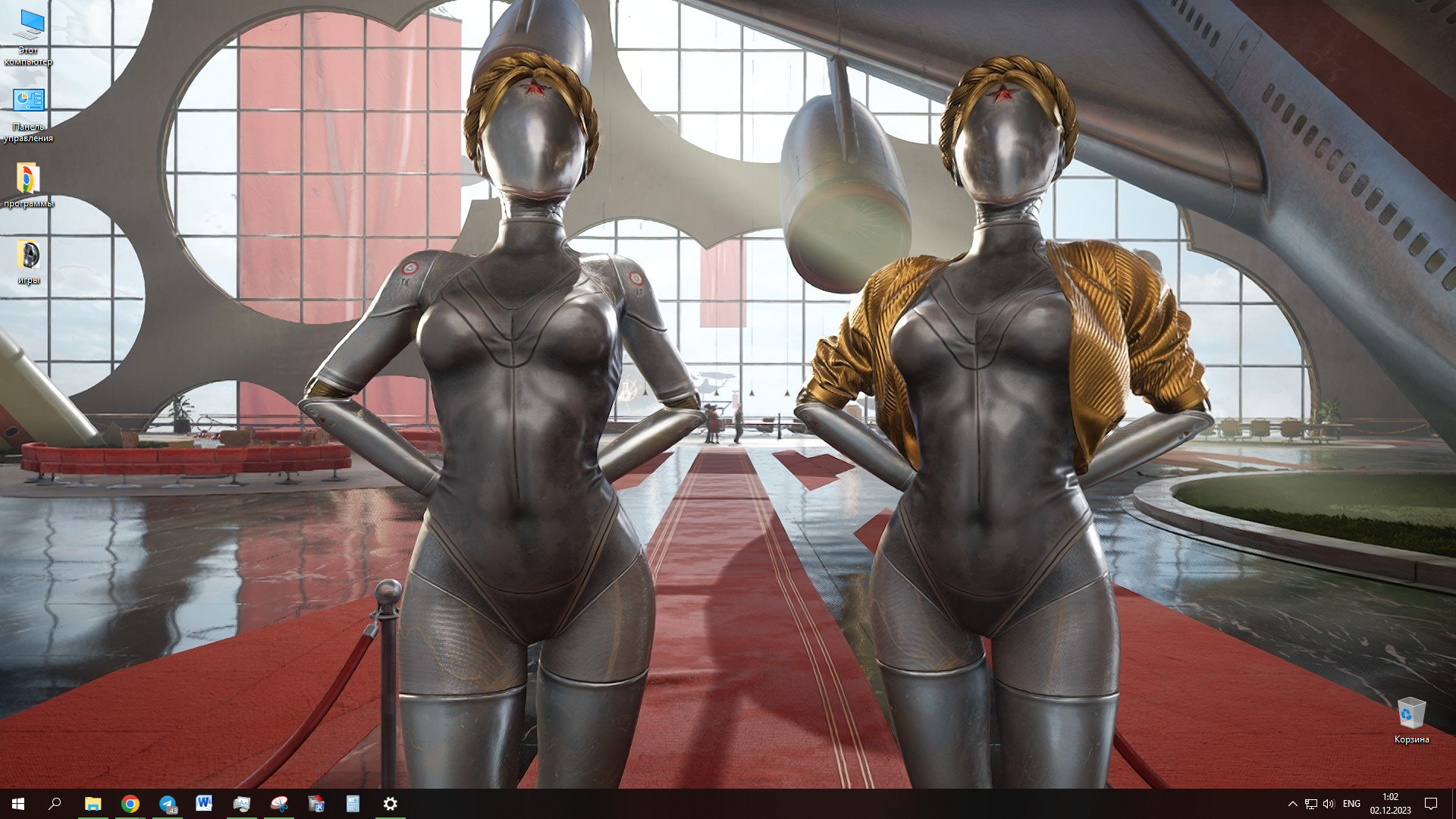1456x819 pixels.
Task: Open File Explorer from the taskbar
Action: [93, 804]
